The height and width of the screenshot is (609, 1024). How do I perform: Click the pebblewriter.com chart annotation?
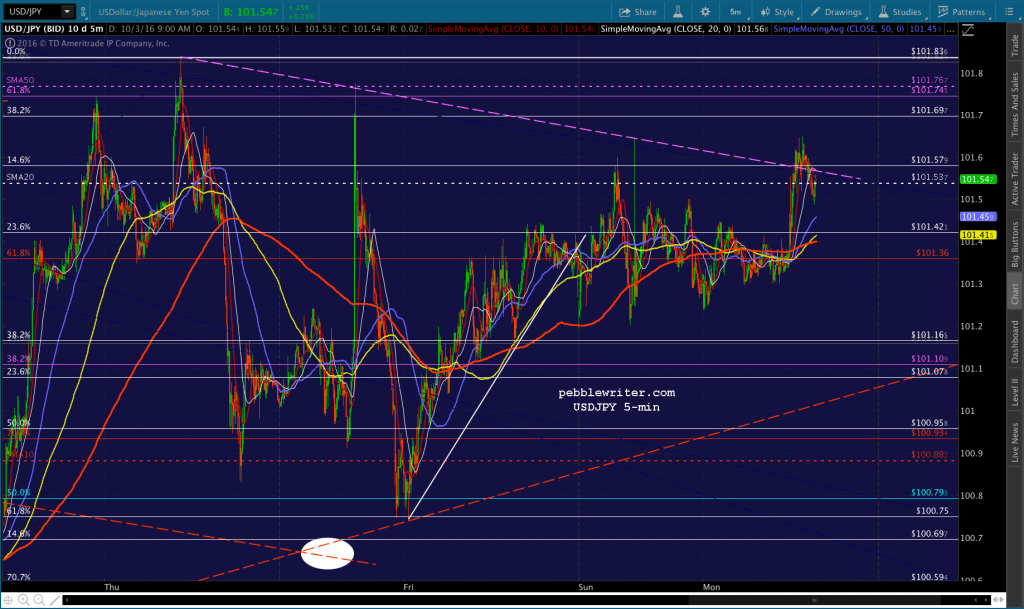616,392
